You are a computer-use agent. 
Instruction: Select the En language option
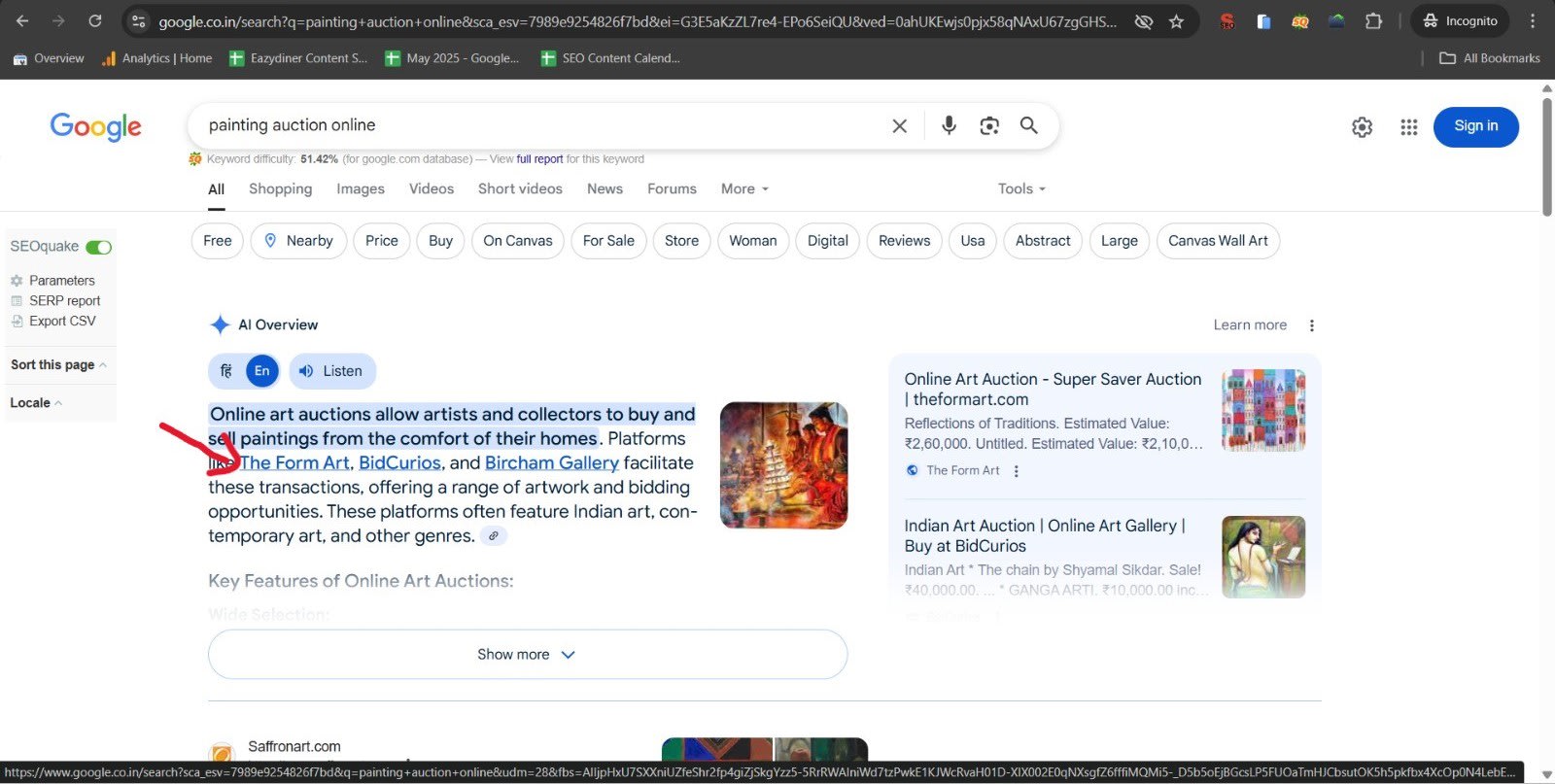tap(261, 371)
